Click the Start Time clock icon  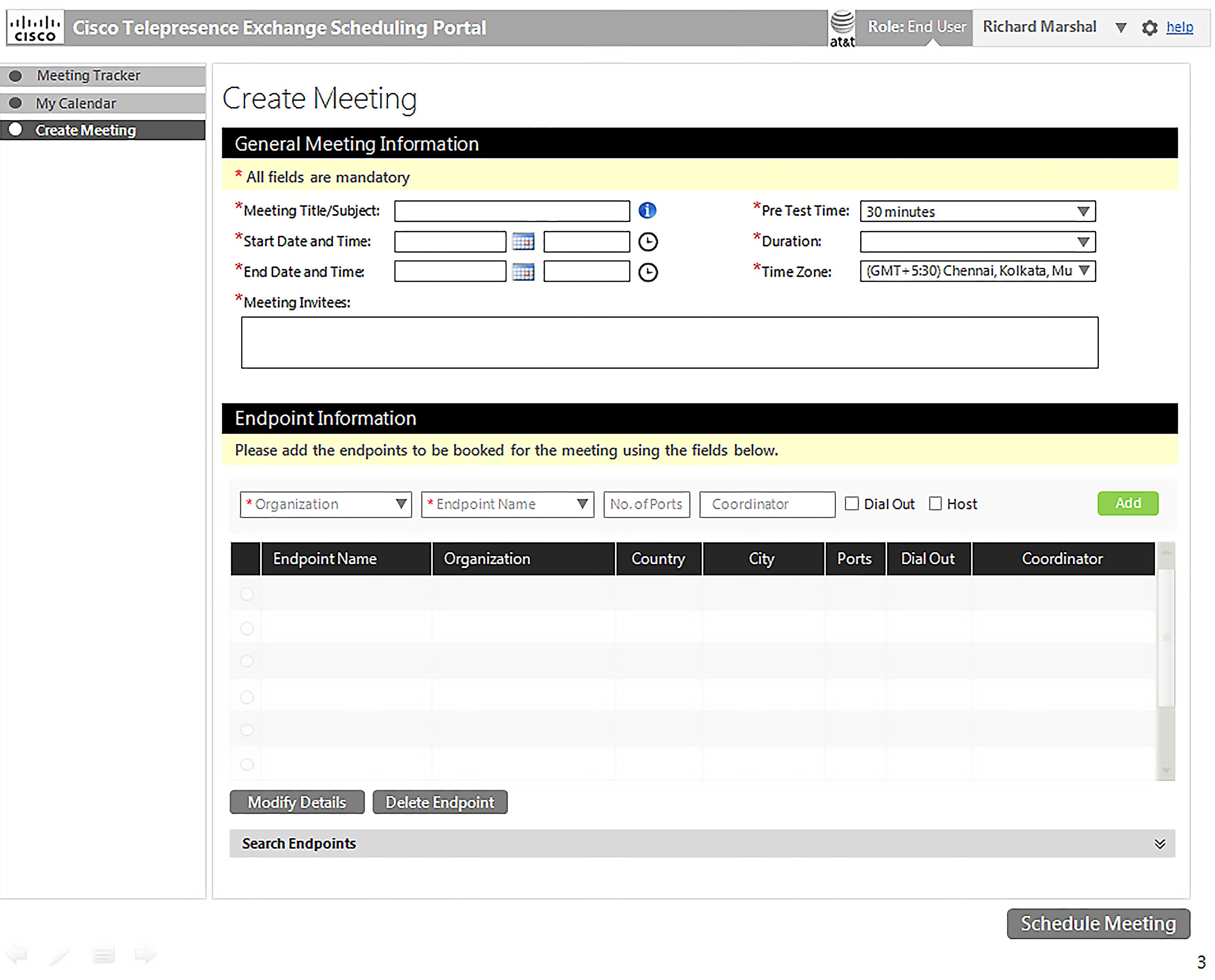coord(648,242)
